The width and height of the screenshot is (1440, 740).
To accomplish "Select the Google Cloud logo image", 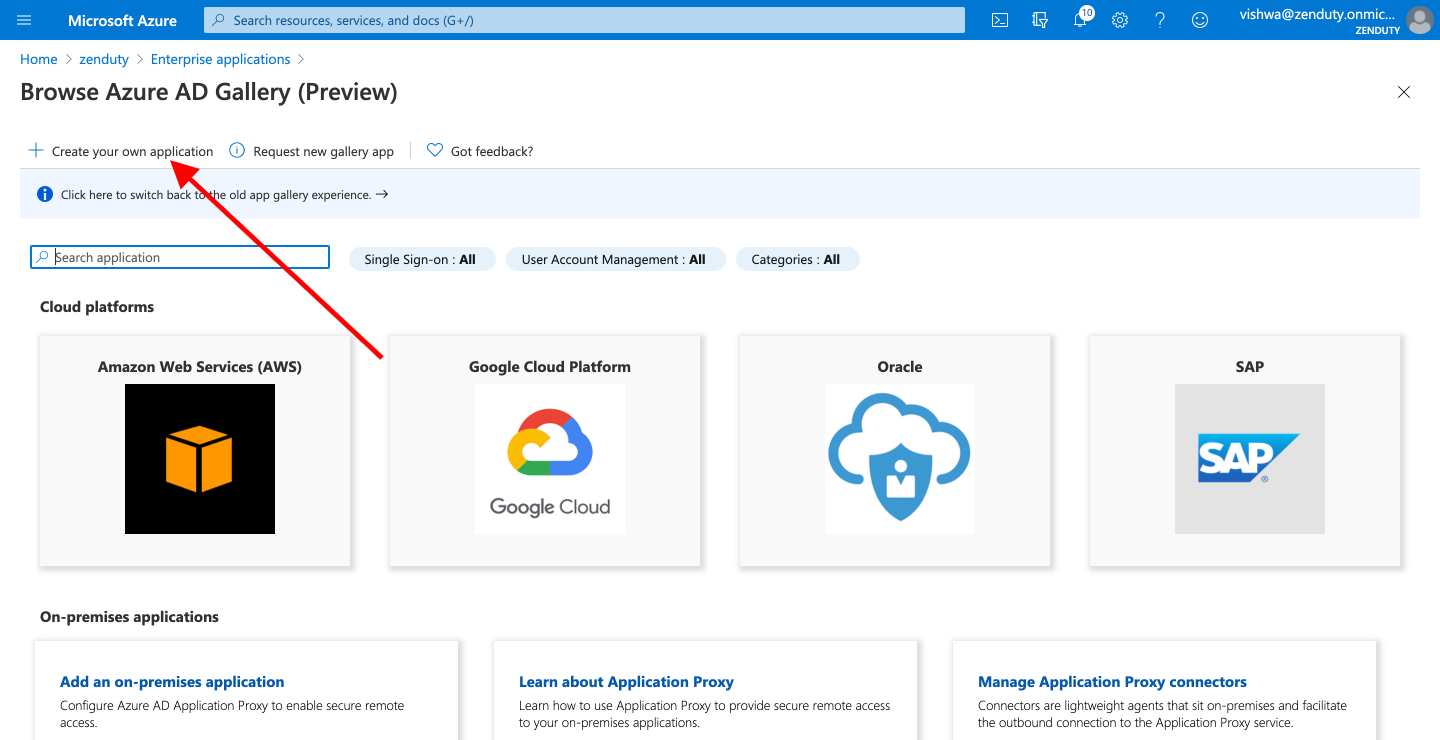I will (550, 459).
